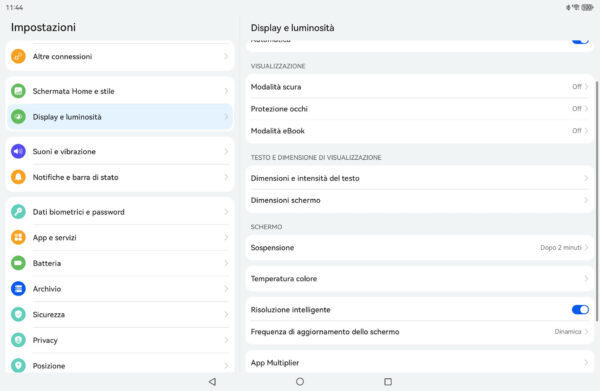The image size is (600, 391).
Task: Go to Posizione settings
Action: coord(120,363)
